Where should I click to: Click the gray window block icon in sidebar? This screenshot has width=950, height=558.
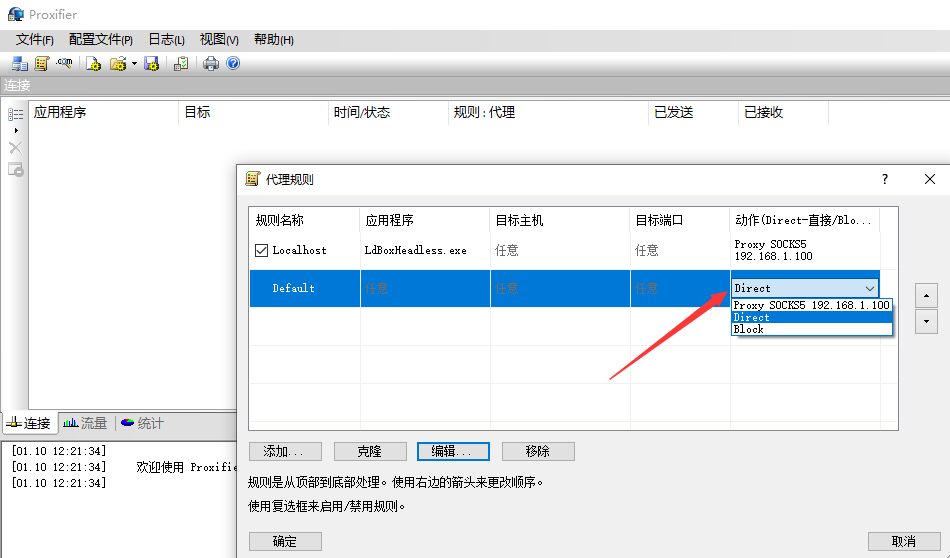[x=16, y=170]
